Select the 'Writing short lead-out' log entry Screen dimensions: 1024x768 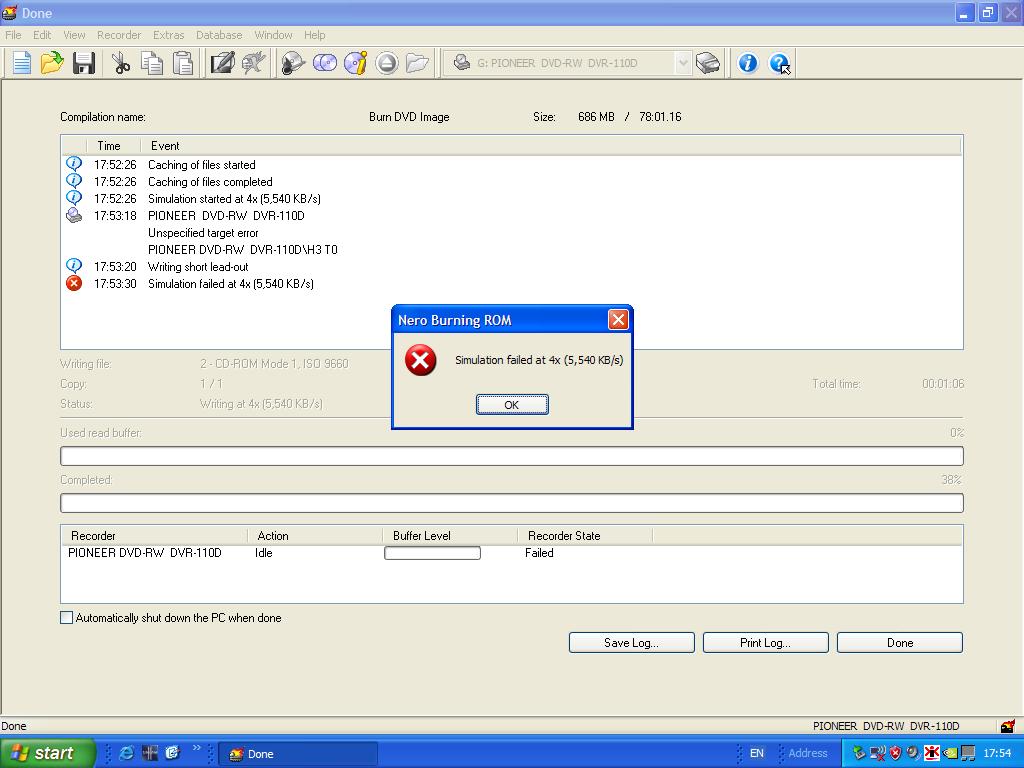tap(198, 266)
